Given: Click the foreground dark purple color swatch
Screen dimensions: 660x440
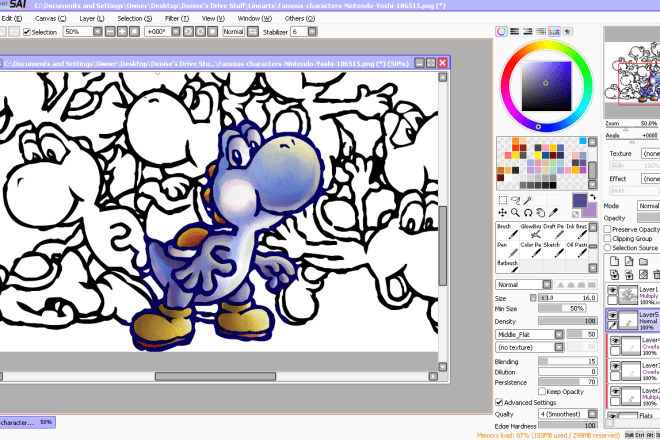Looking at the screenshot, I should point(579,200).
